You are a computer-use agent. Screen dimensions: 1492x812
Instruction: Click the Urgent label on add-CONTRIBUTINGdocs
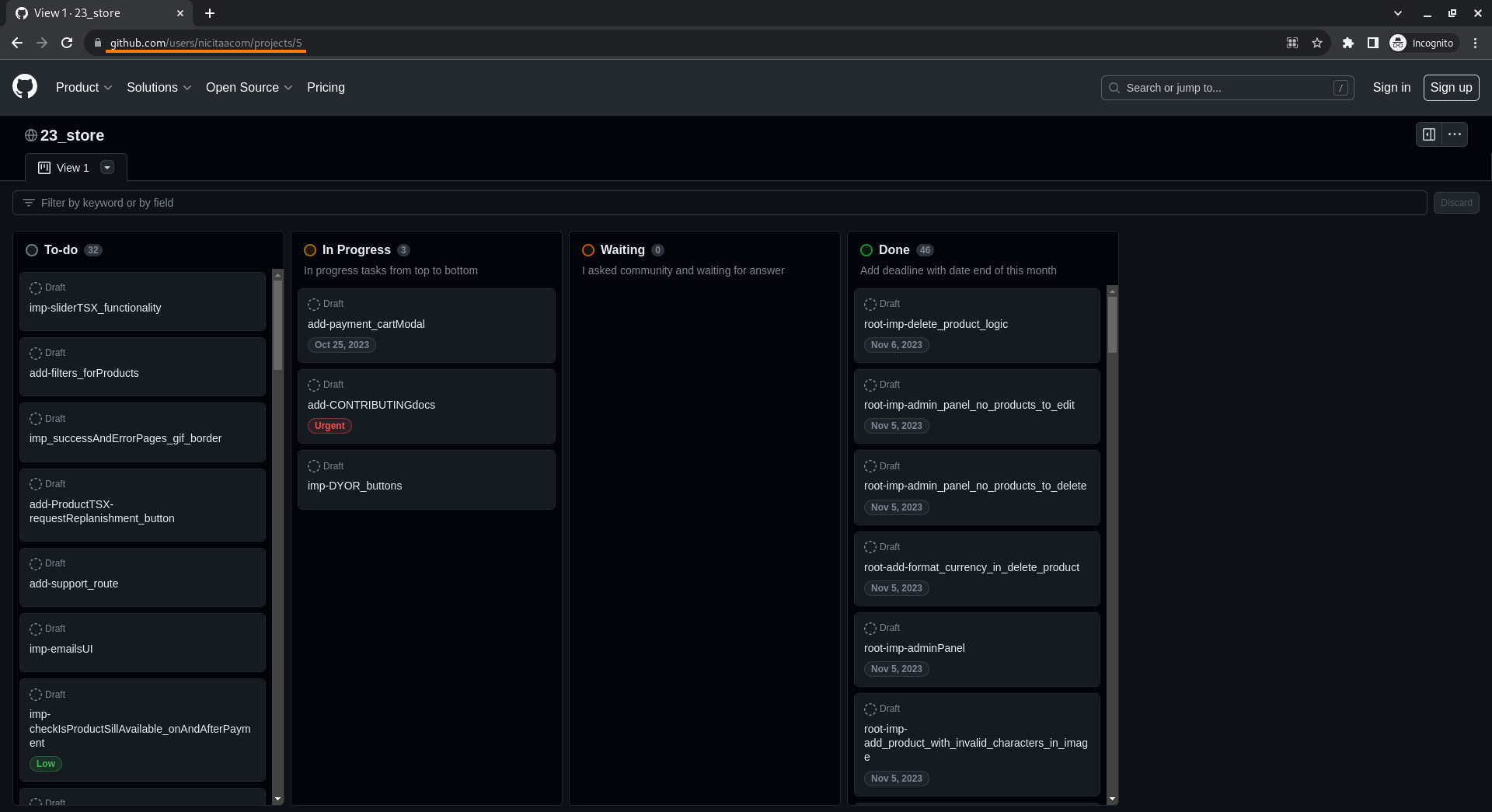click(329, 426)
